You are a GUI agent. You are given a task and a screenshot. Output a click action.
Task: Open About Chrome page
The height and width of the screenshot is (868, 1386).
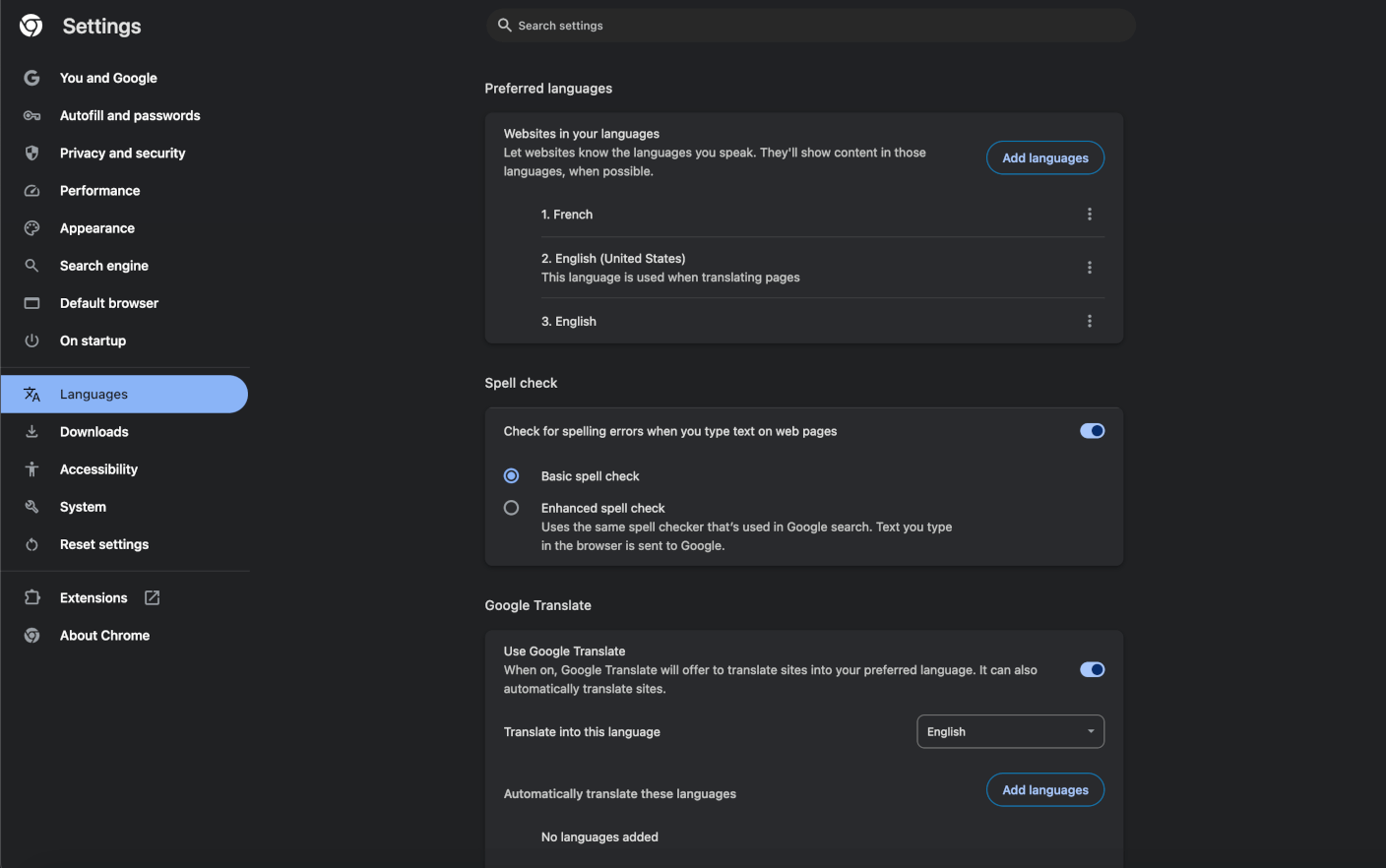pos(104,635)
